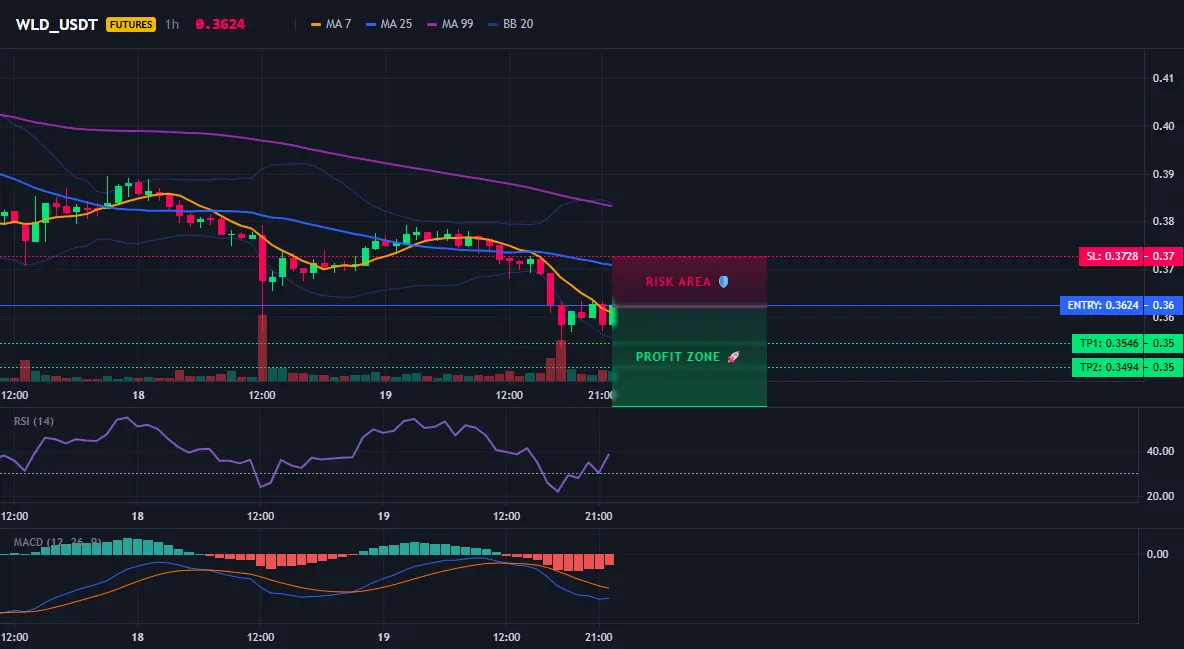The height and width of the screenshot is (649, 1184).
Task: Toggle the BB 20 legend entry
Action: (x=510, y=24)
